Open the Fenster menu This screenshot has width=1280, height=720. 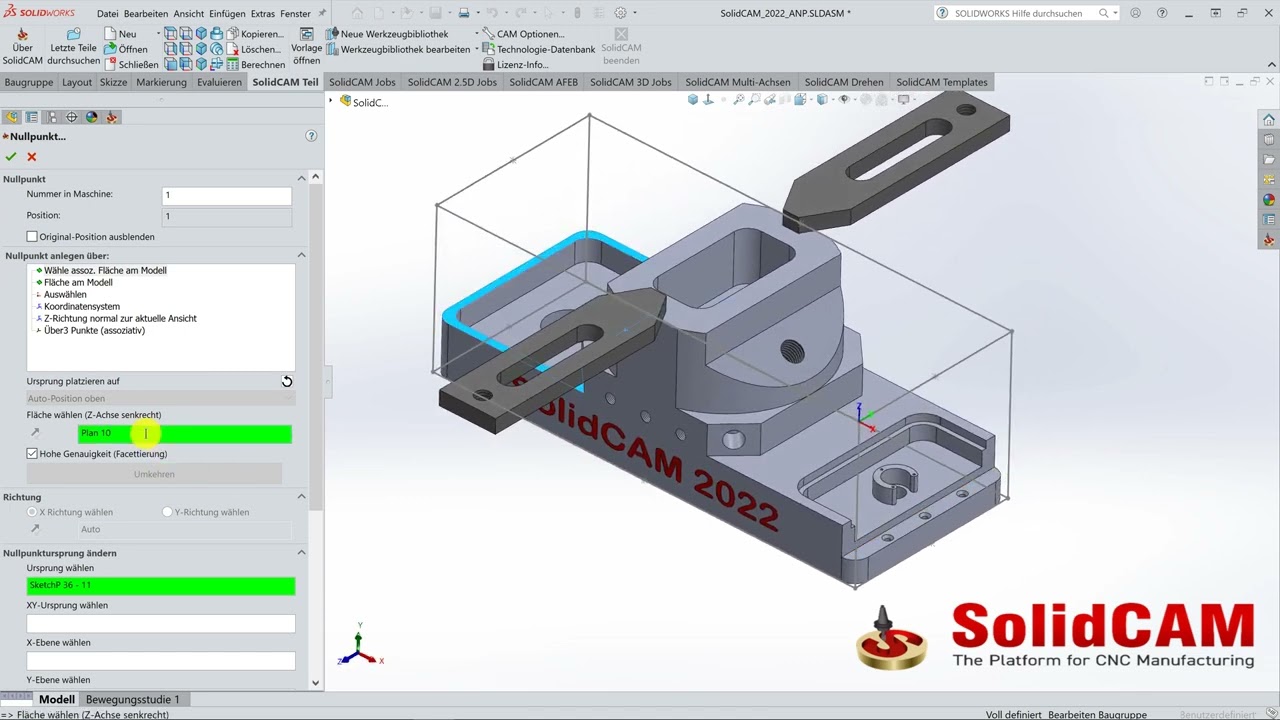[295, 14]
